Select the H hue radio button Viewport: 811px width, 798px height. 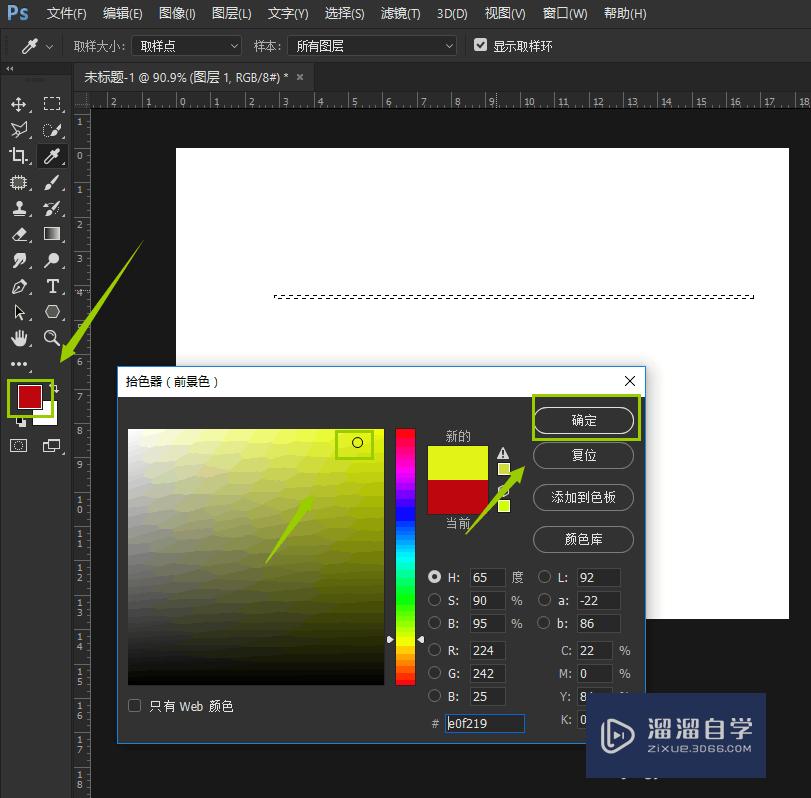[434, 576]
